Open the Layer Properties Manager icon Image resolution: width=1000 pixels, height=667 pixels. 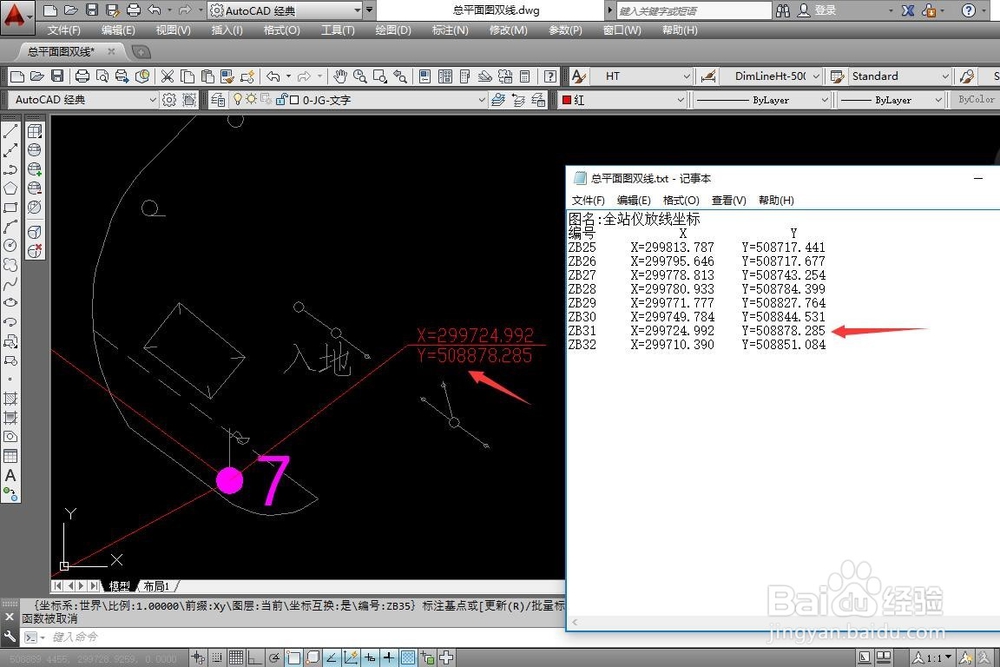218,100
